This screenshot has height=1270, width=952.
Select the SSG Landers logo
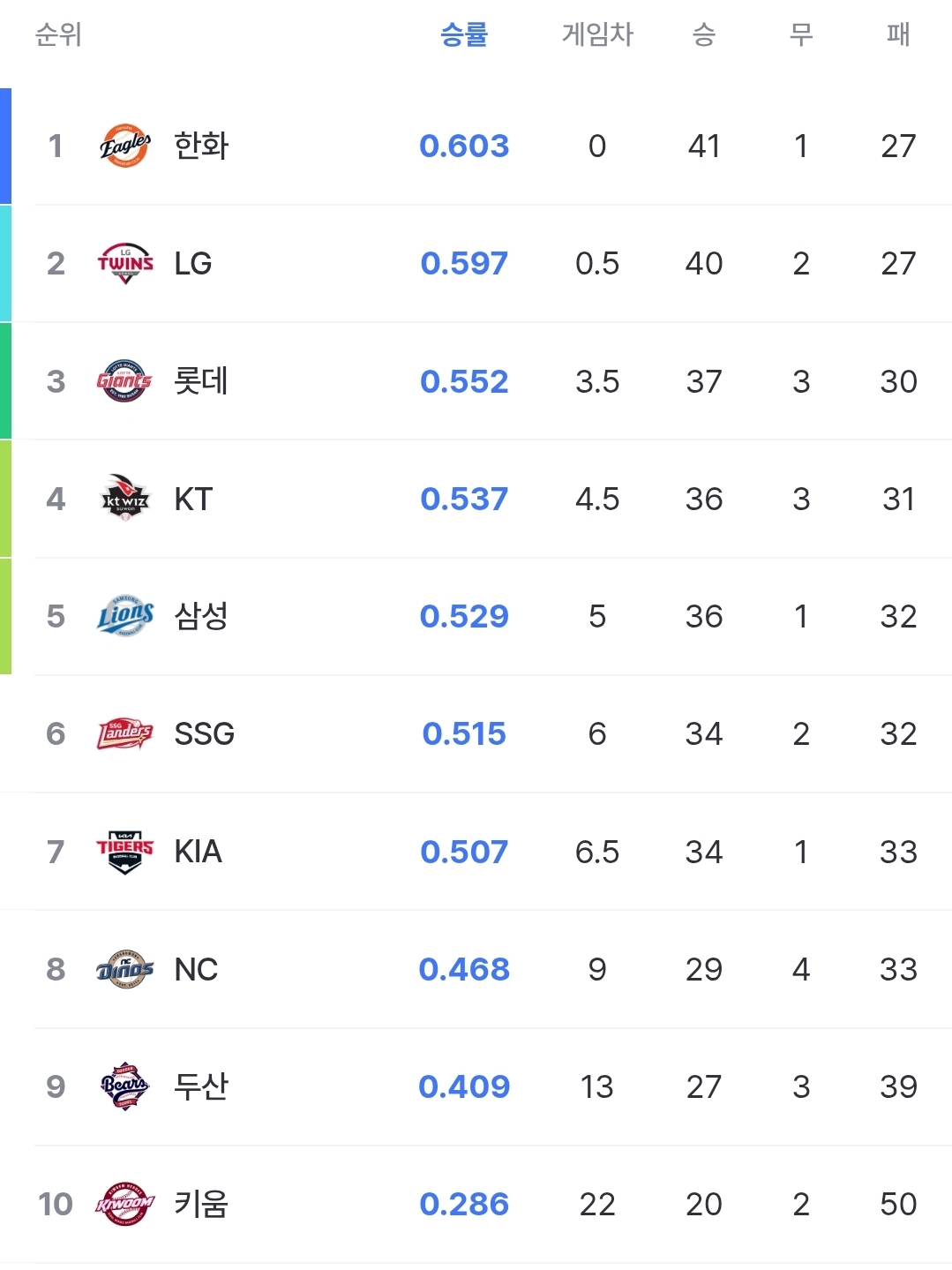[124, 733]
